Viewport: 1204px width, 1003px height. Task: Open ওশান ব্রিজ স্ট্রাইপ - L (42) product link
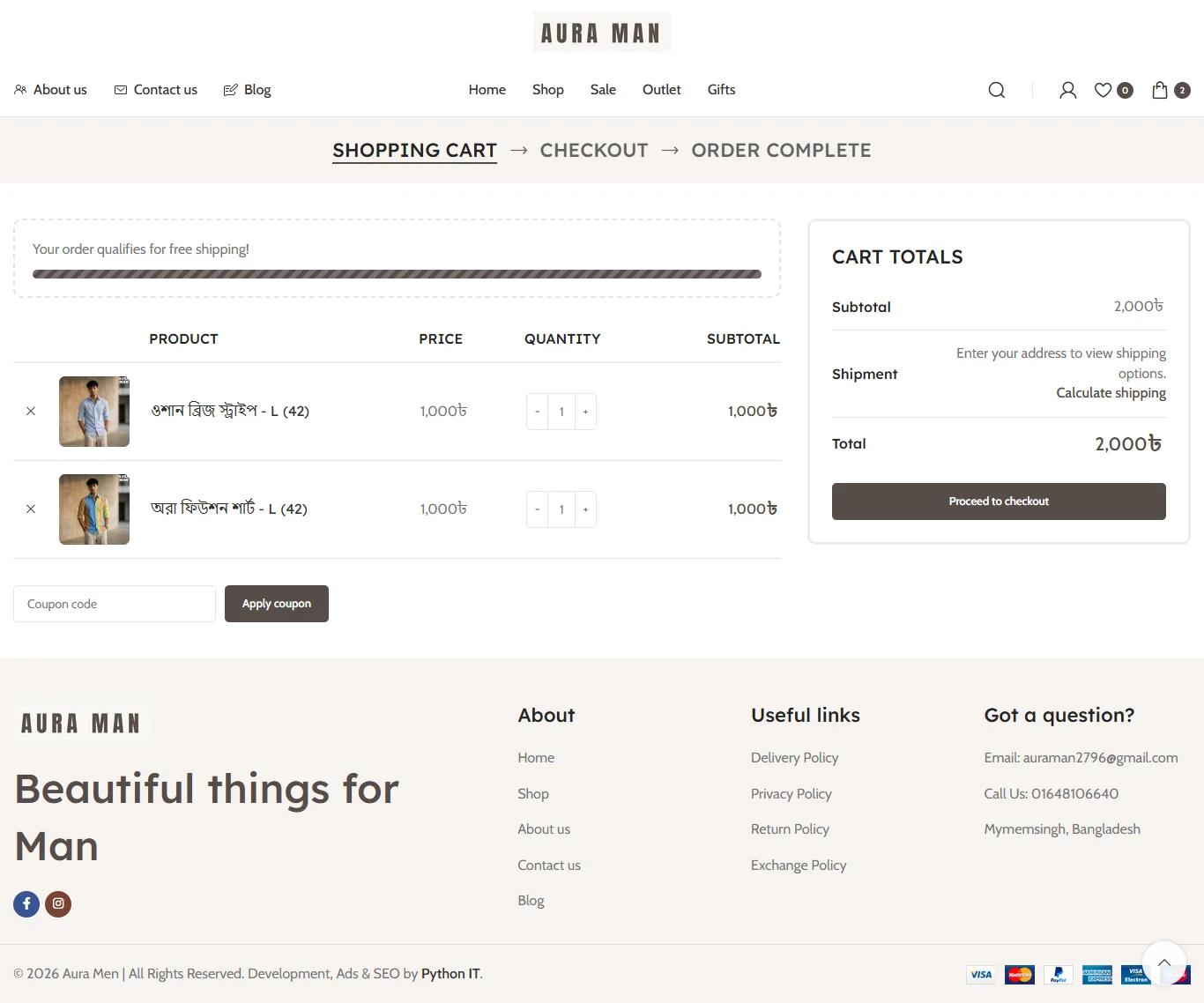tap(230, 412)
